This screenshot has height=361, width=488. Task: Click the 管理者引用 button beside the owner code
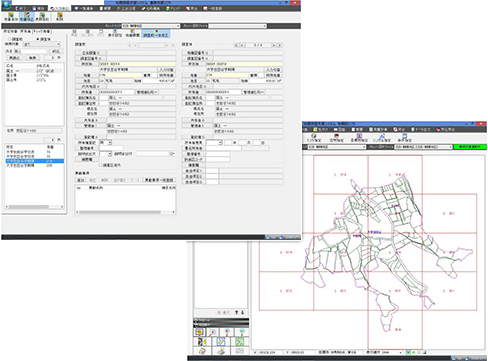coord(147,92)
